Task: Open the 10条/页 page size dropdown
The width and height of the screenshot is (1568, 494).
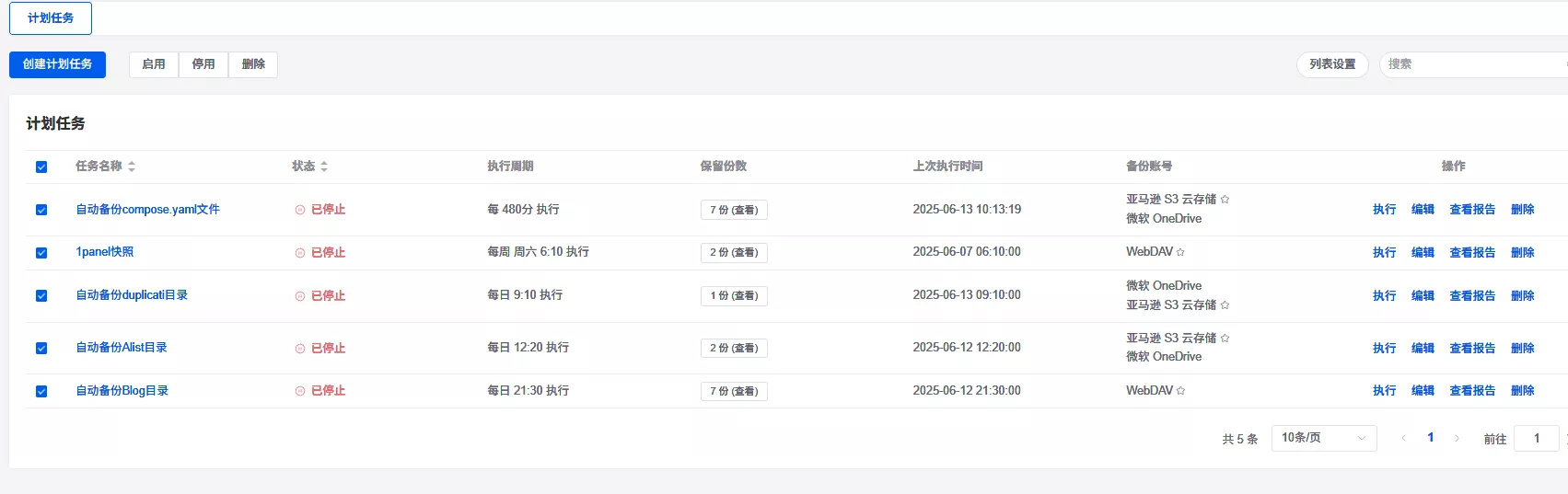Action: 1323,438
